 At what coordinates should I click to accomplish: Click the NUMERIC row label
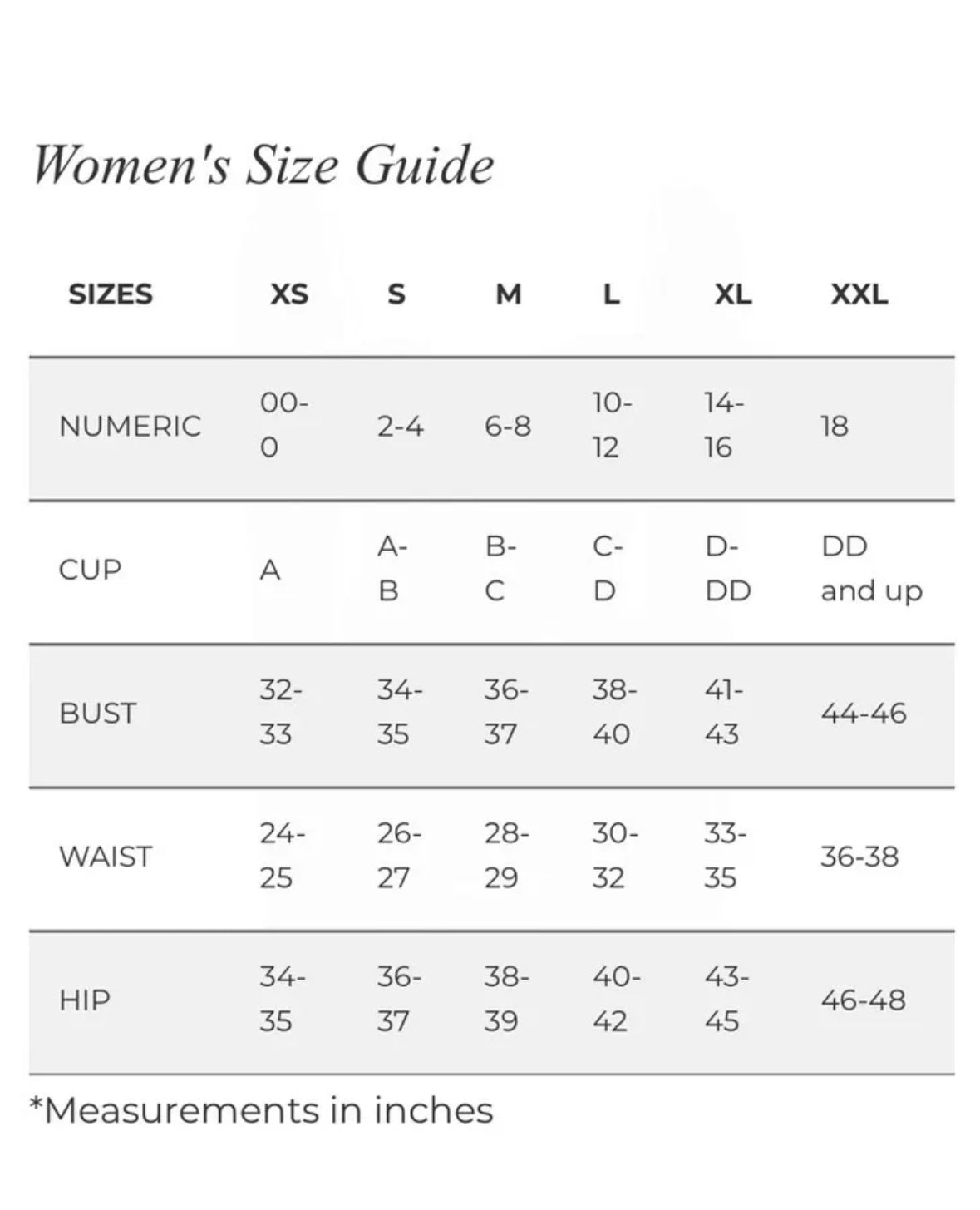131,426
